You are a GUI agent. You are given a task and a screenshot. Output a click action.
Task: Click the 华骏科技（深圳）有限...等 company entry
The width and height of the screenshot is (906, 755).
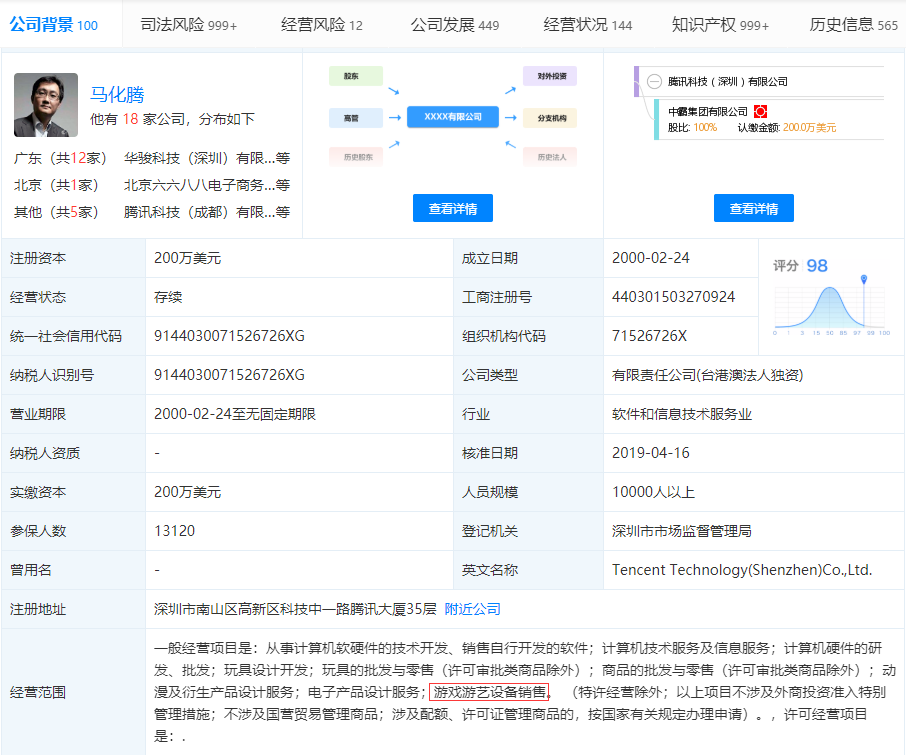(x=207, y=158)
